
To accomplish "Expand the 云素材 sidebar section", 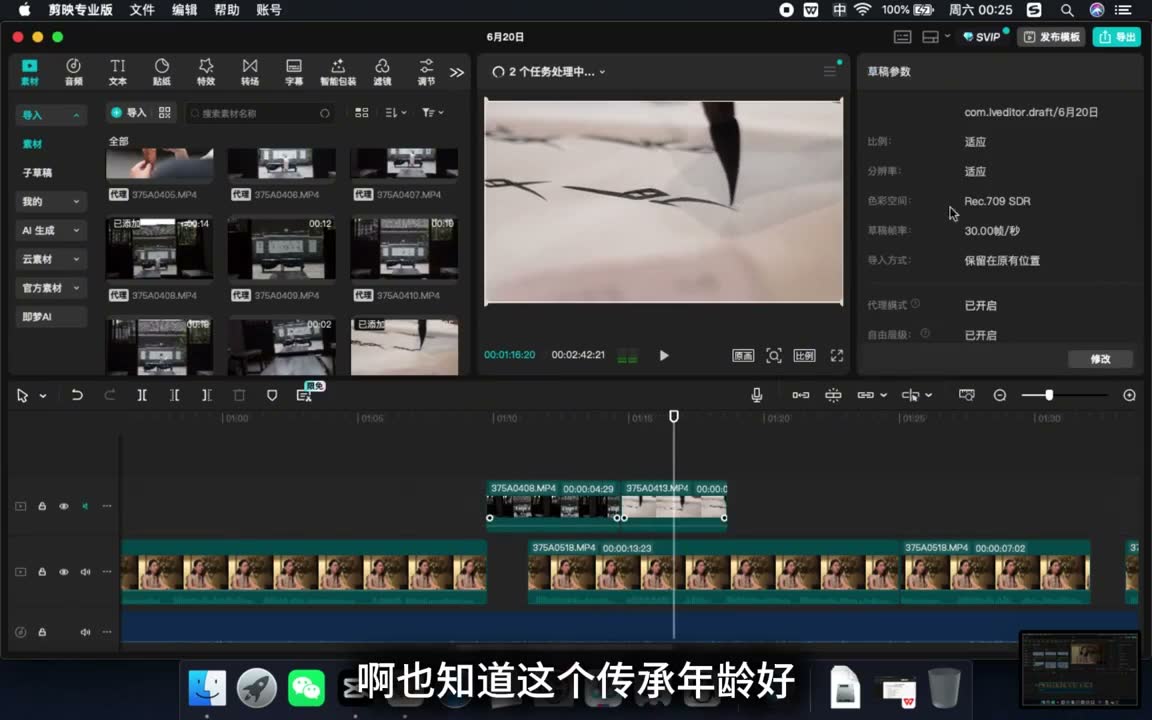I will [x=50, y=259].
